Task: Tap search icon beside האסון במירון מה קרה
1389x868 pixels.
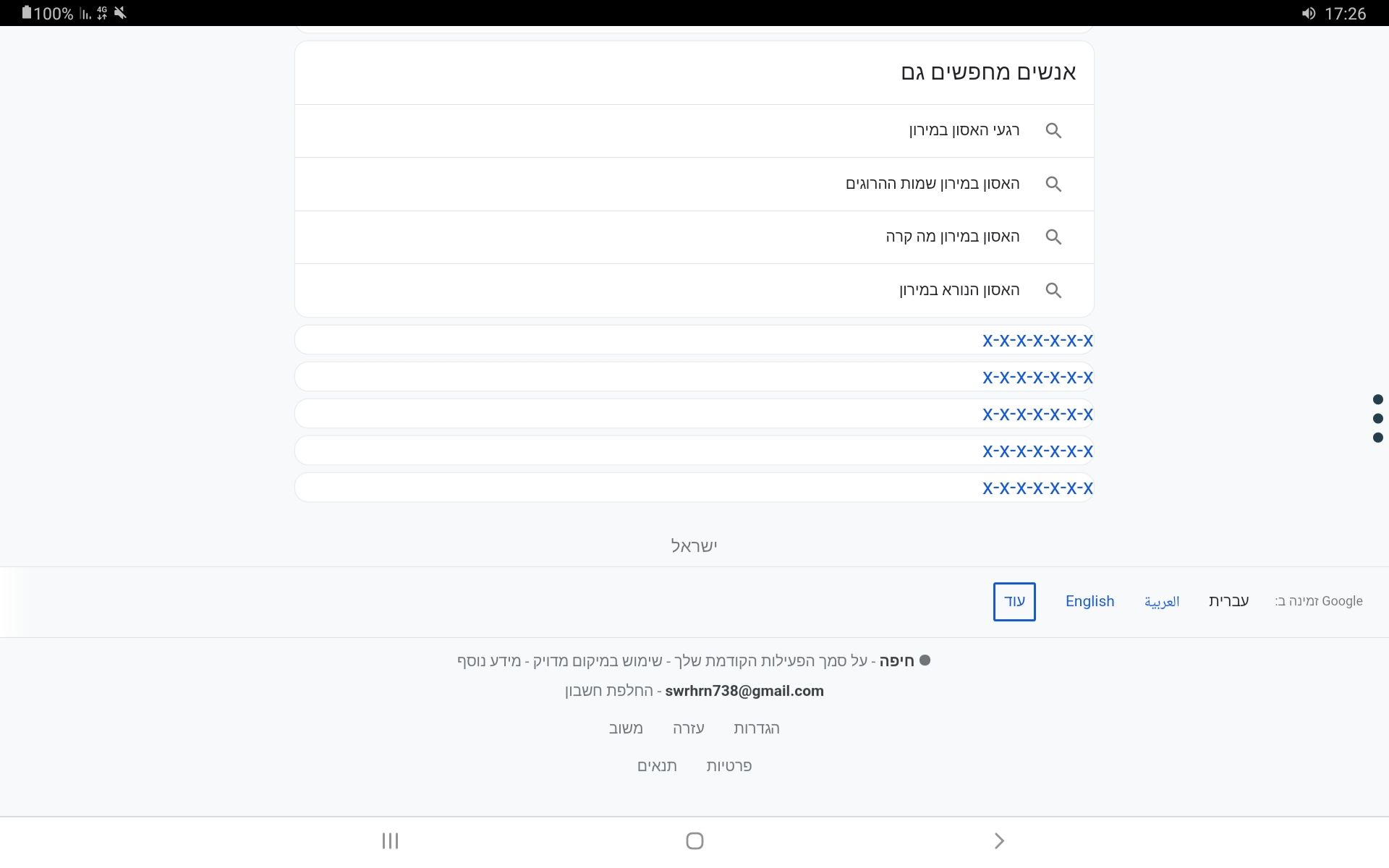Action: coord(1053,237)
